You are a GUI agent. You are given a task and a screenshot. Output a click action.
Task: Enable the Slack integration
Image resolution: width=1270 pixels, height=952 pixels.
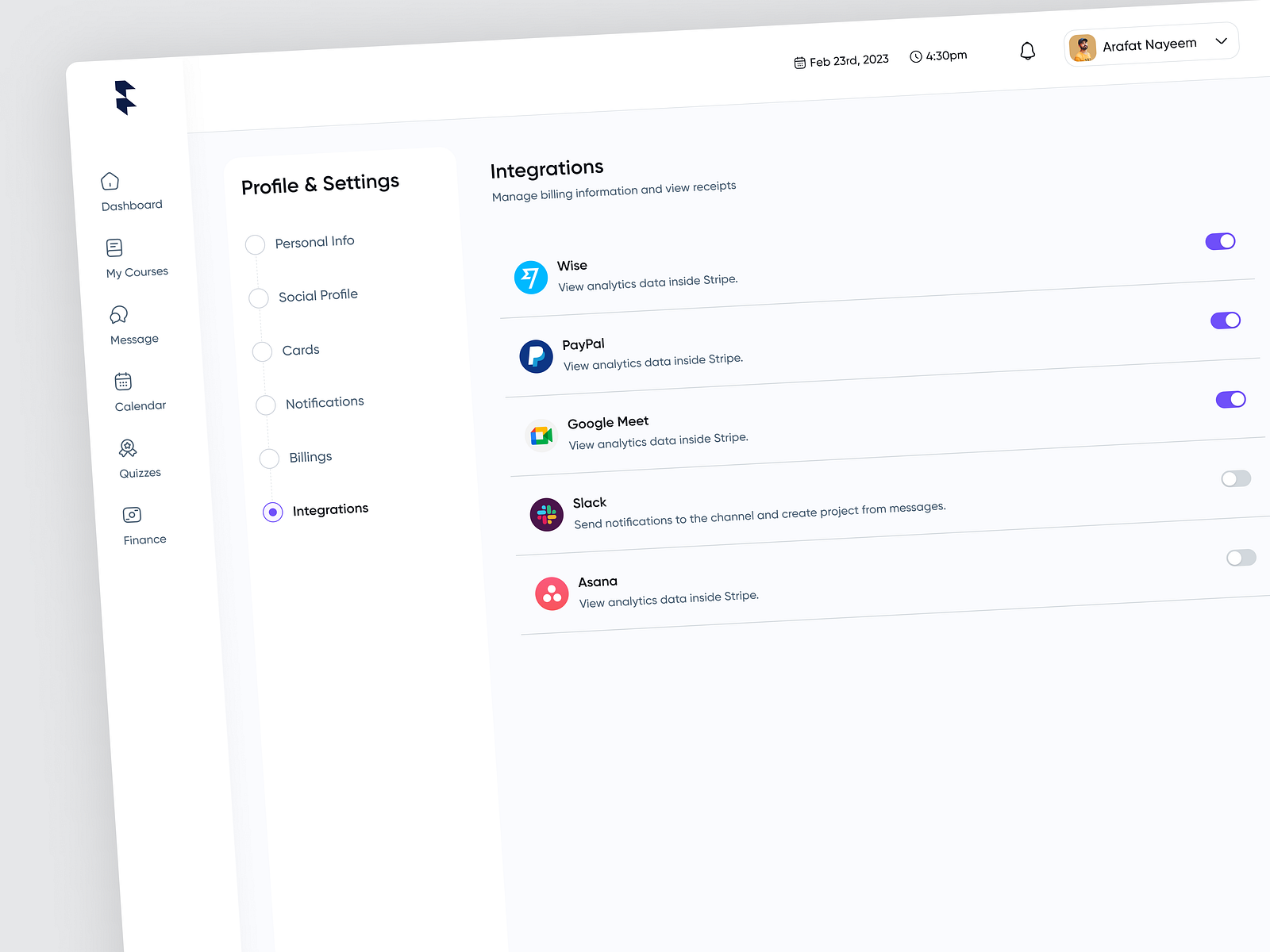point(1236,478)
